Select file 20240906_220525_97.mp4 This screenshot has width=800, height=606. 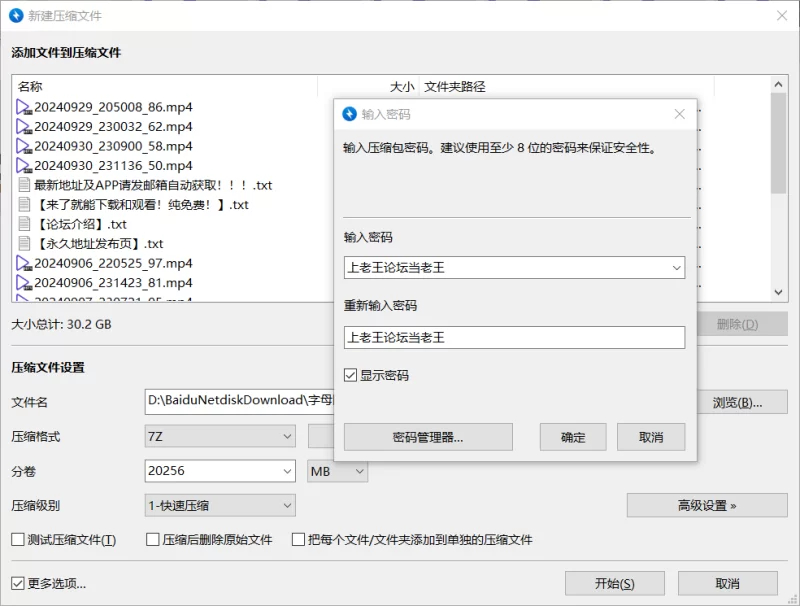pyautogui.click(x=113, y=263)
